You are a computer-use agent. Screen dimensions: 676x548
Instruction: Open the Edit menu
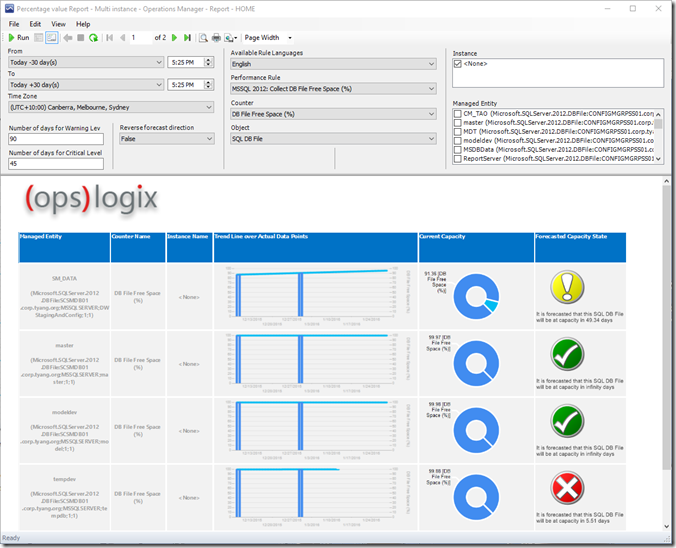pyautogui.click(x=35, y=24)
